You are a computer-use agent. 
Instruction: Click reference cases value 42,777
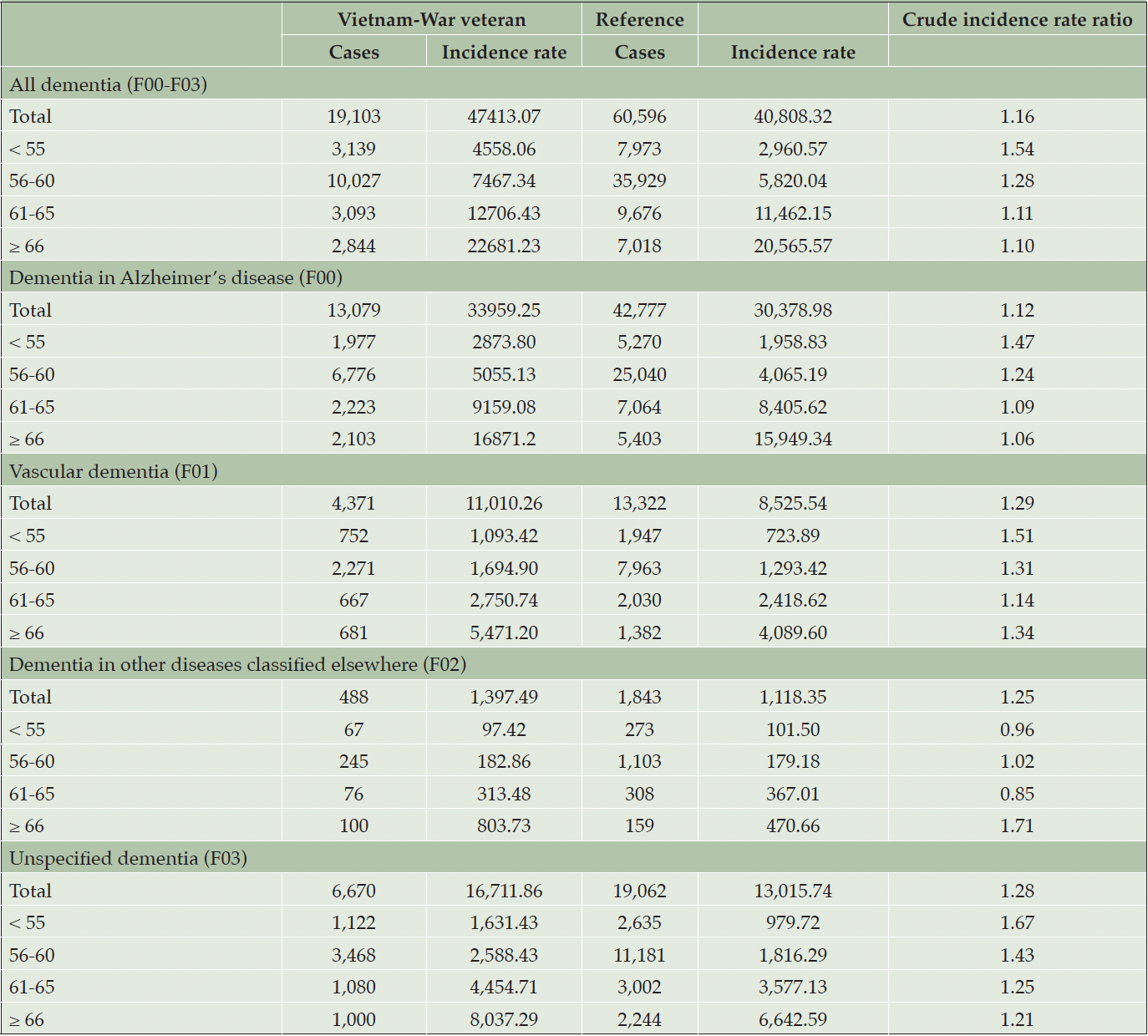639,310
